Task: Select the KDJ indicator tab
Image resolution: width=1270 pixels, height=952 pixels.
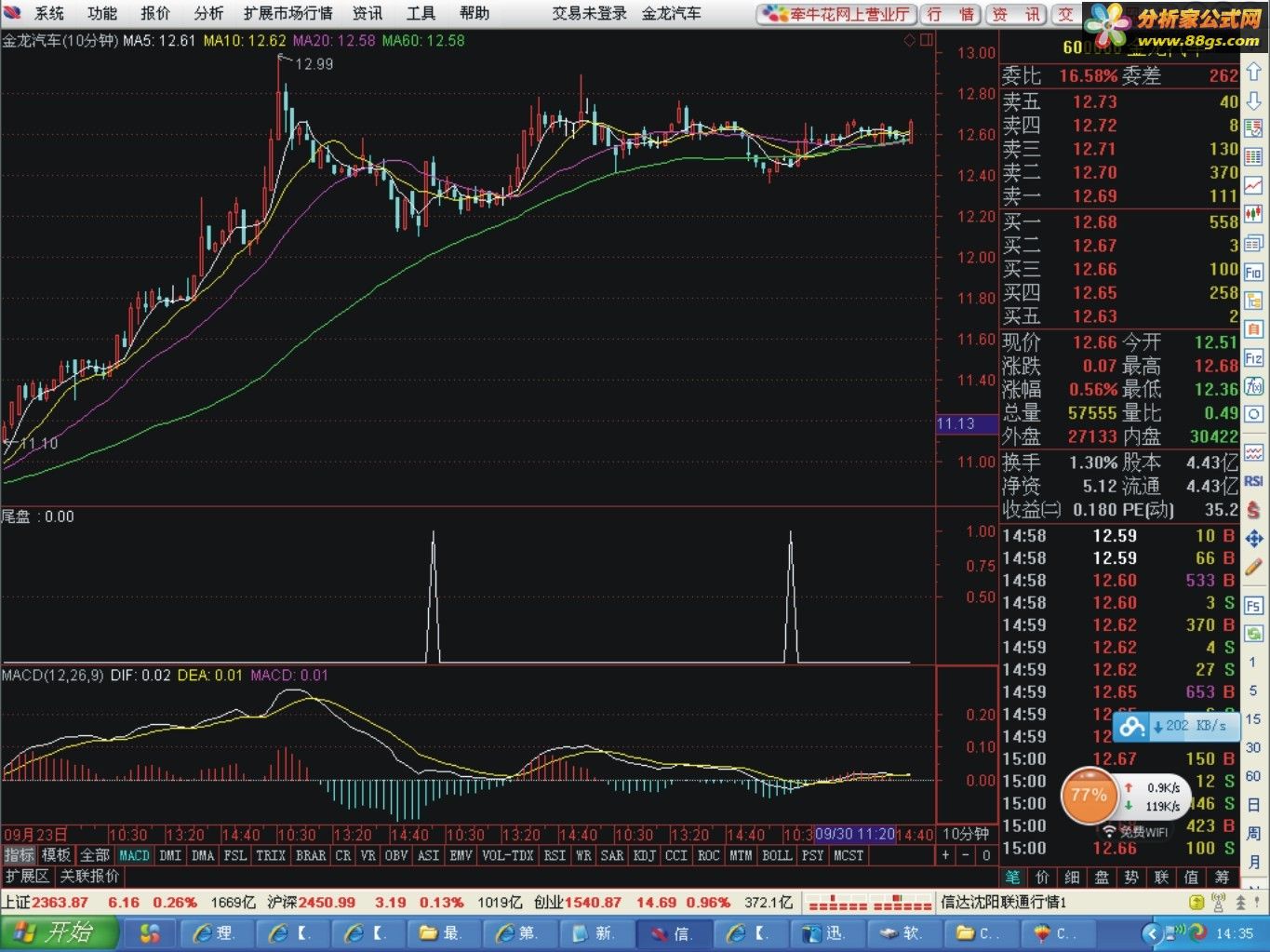Action: (x=644, y=855)
